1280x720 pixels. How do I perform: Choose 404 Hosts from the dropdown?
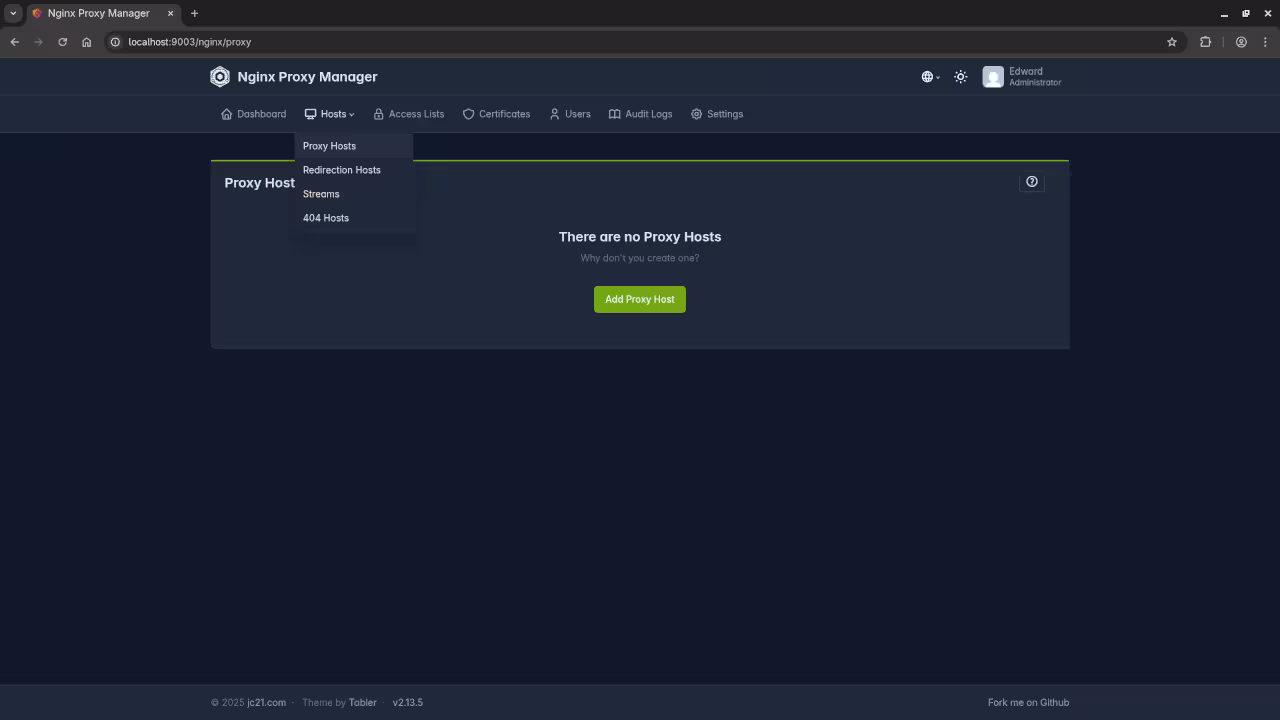point(326,218)
